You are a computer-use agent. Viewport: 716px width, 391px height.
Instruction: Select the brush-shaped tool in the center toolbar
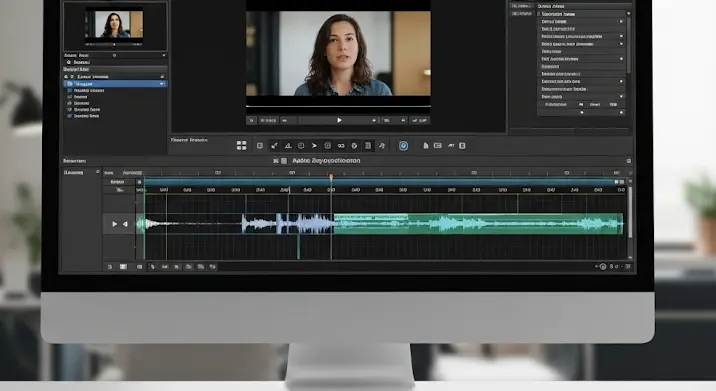pos(274,146)
